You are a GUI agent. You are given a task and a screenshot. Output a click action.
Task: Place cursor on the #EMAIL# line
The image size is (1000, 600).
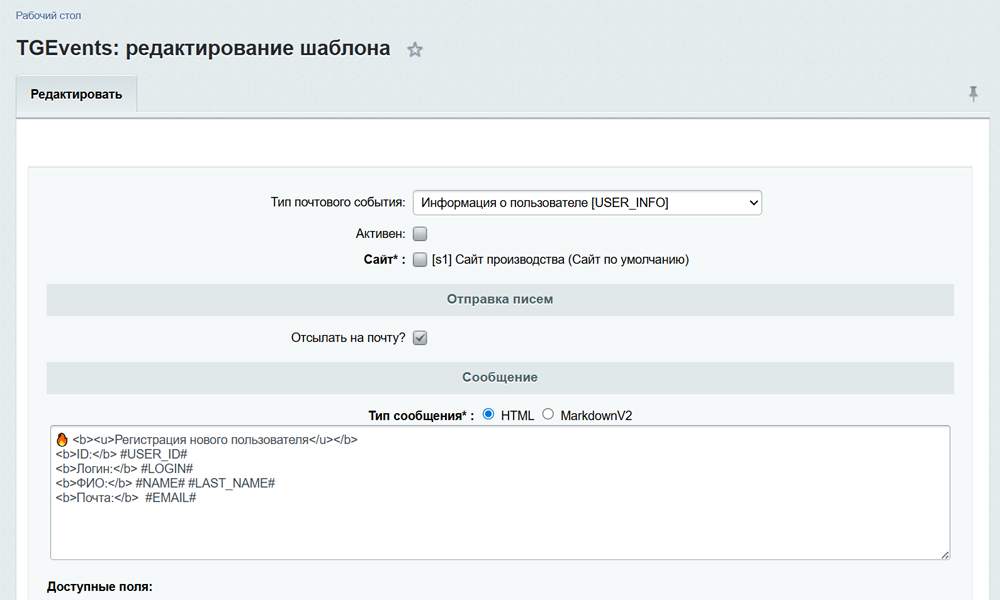point(170,498)
